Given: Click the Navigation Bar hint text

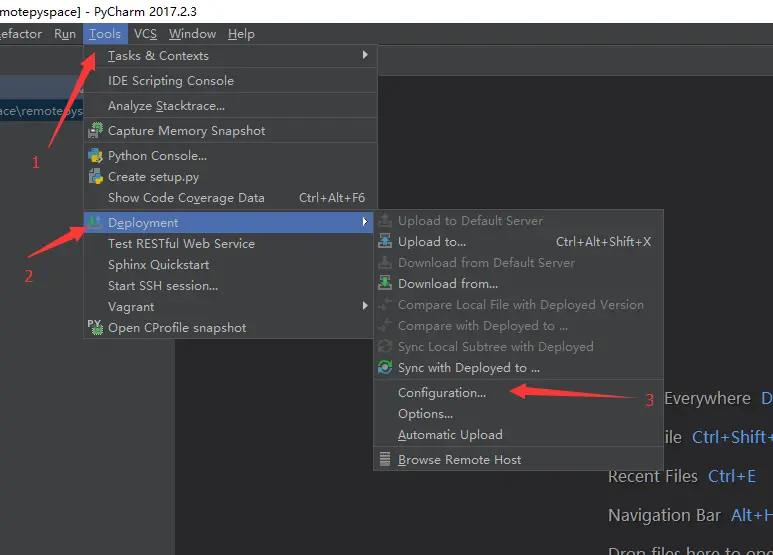Looking at the screenshot, I should tap(665, 515).
